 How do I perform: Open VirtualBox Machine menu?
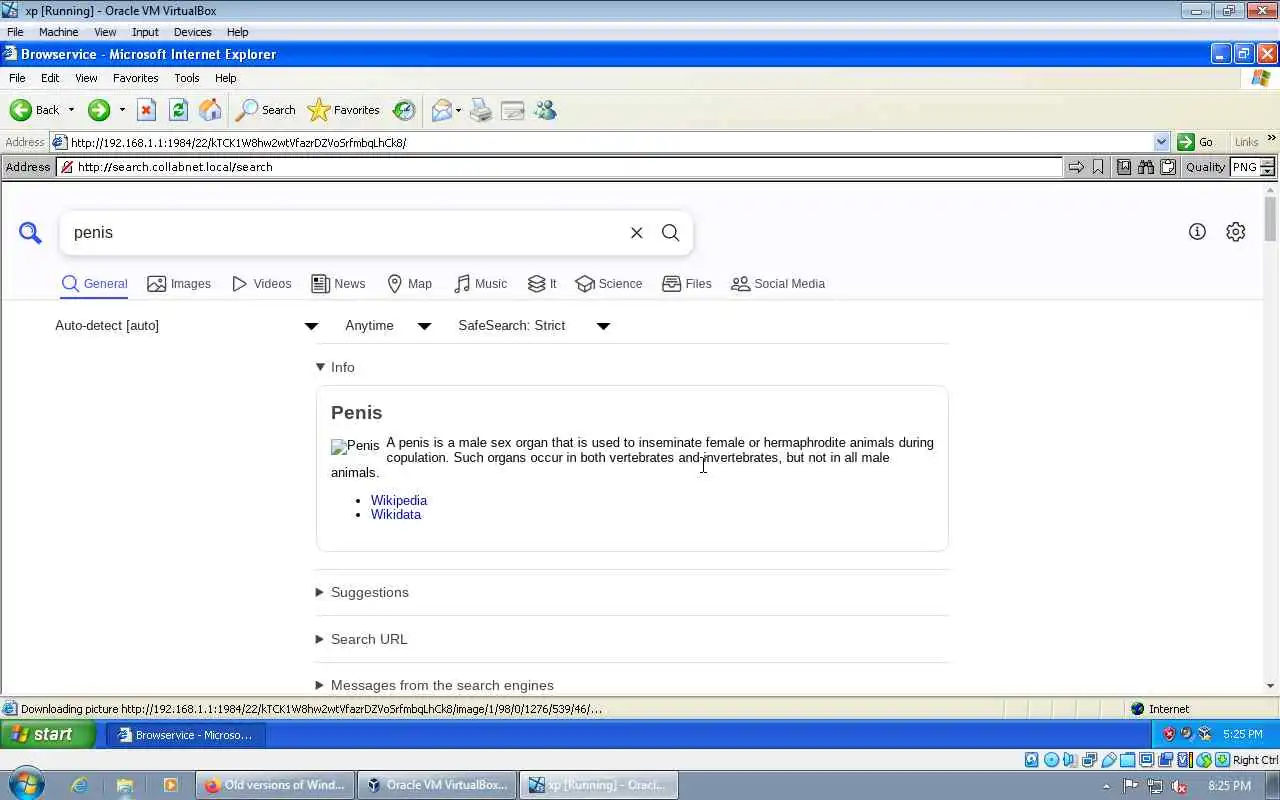[x=58, y=32]
